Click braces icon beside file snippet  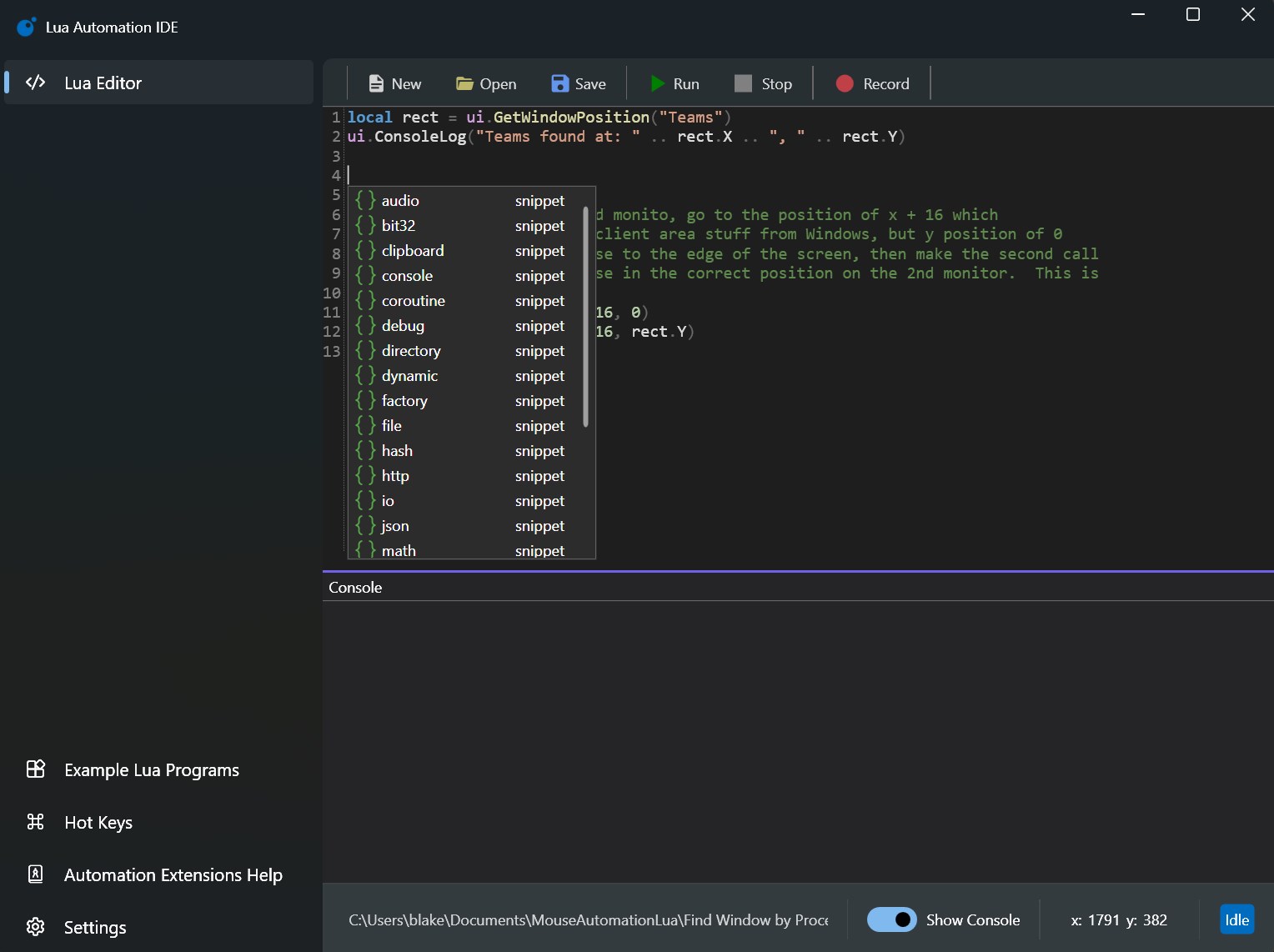click(365, 425)
